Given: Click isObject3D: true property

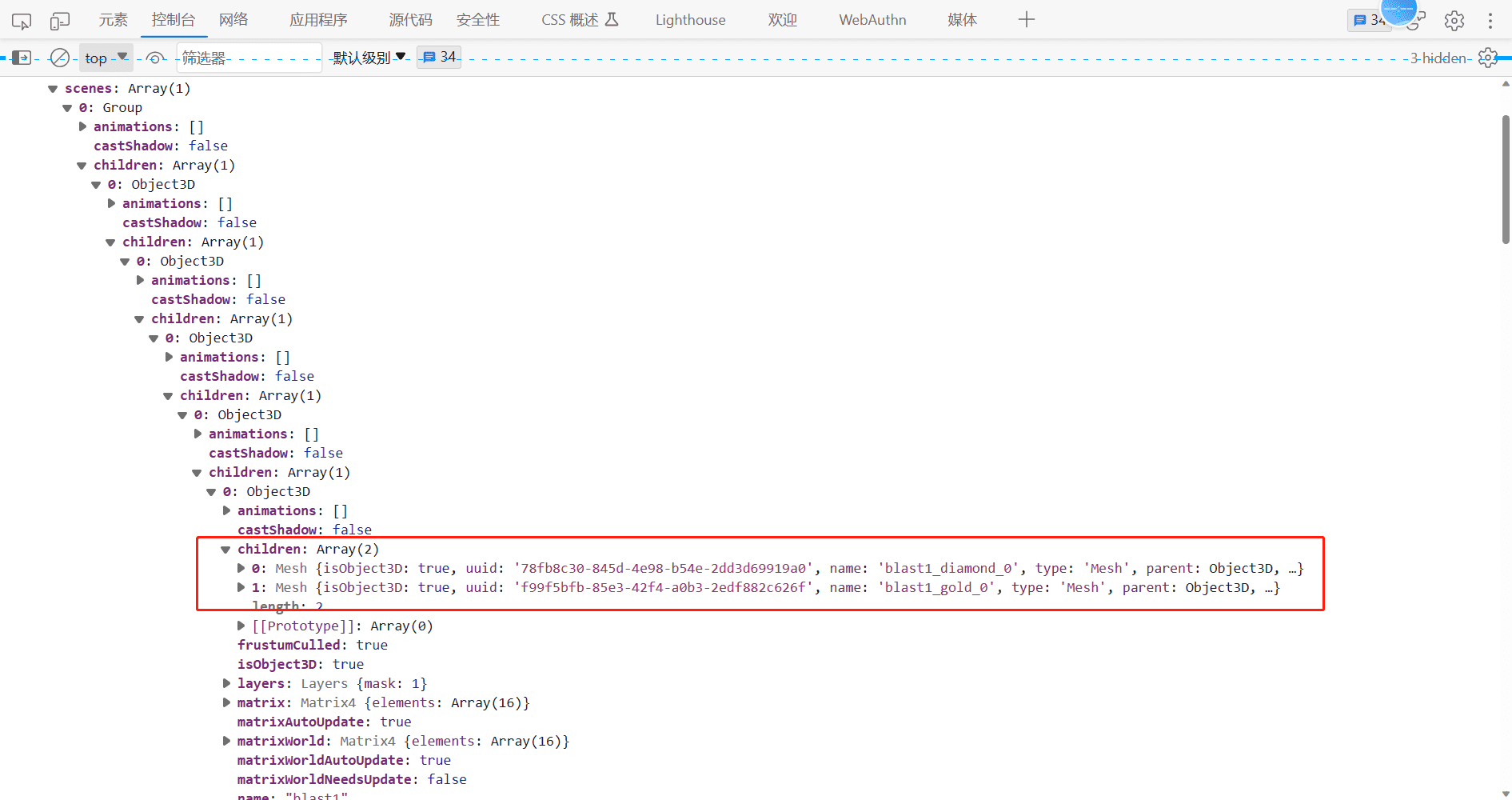Looking at the screenshot, I should (x=300, y=664).
